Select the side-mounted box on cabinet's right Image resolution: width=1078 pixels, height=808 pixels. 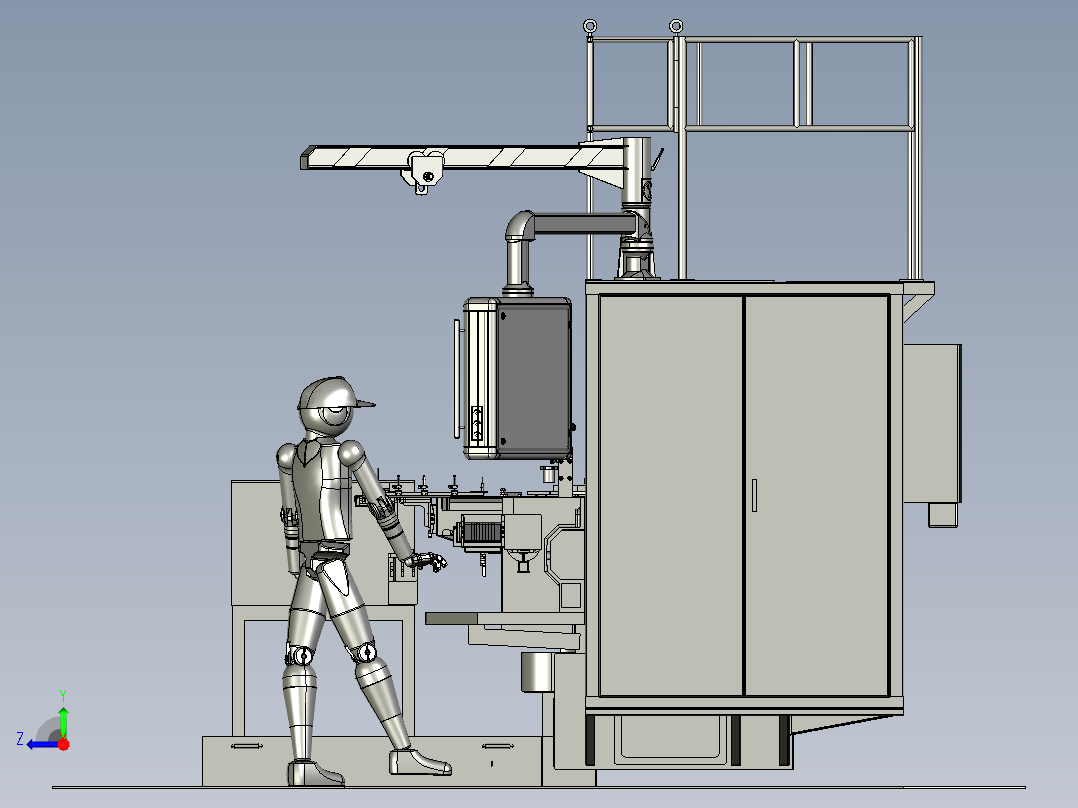pos(932,423)
